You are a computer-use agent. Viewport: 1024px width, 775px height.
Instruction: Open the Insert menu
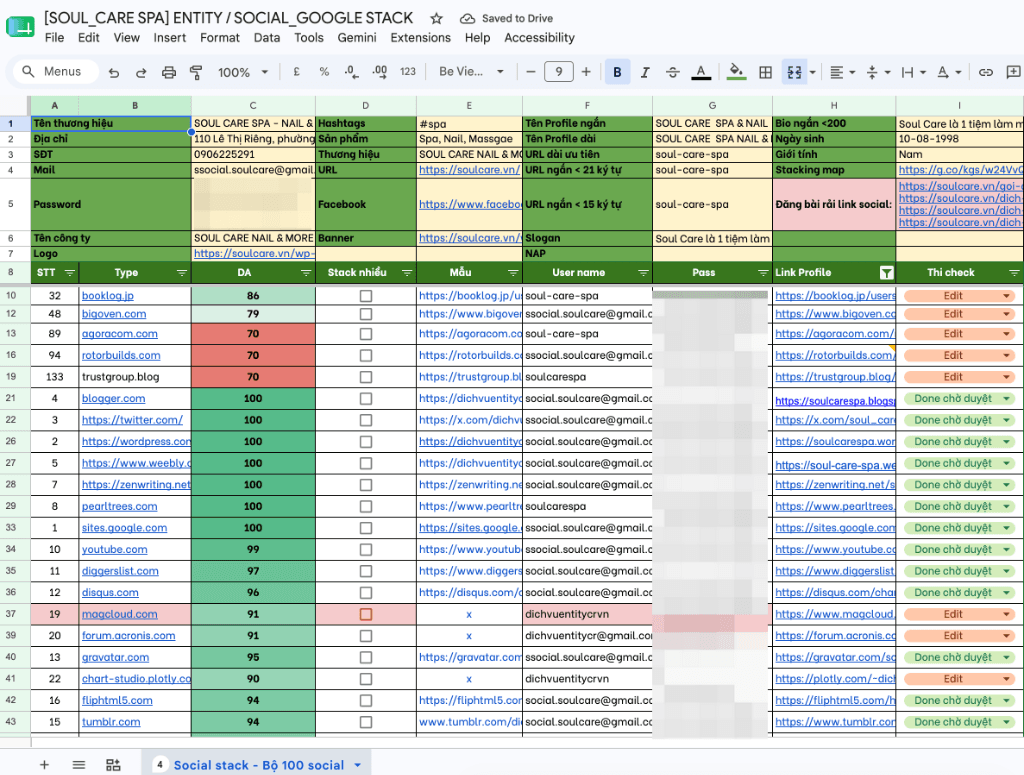point(170,38)
